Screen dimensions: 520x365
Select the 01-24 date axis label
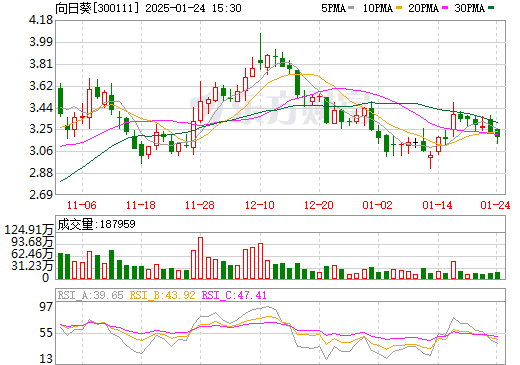point(495,205)
